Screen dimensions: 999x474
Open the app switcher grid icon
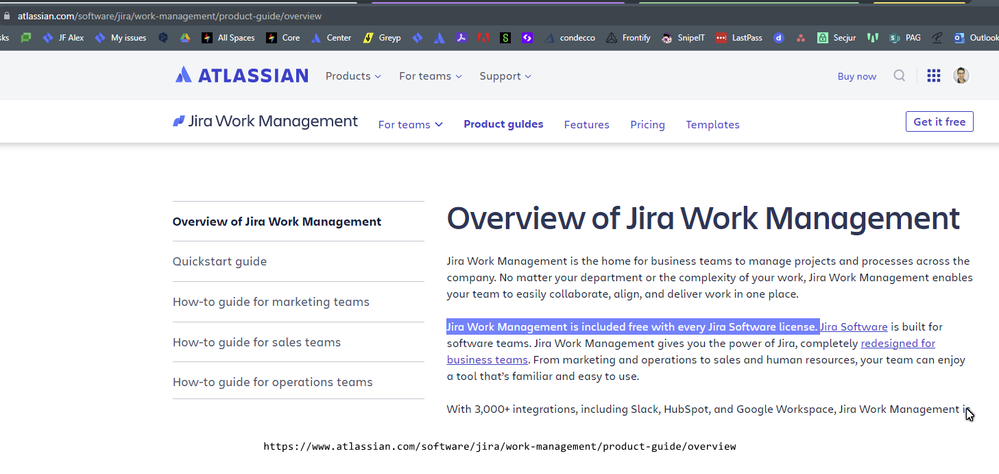pyautogui.click(x=933, y=76)
